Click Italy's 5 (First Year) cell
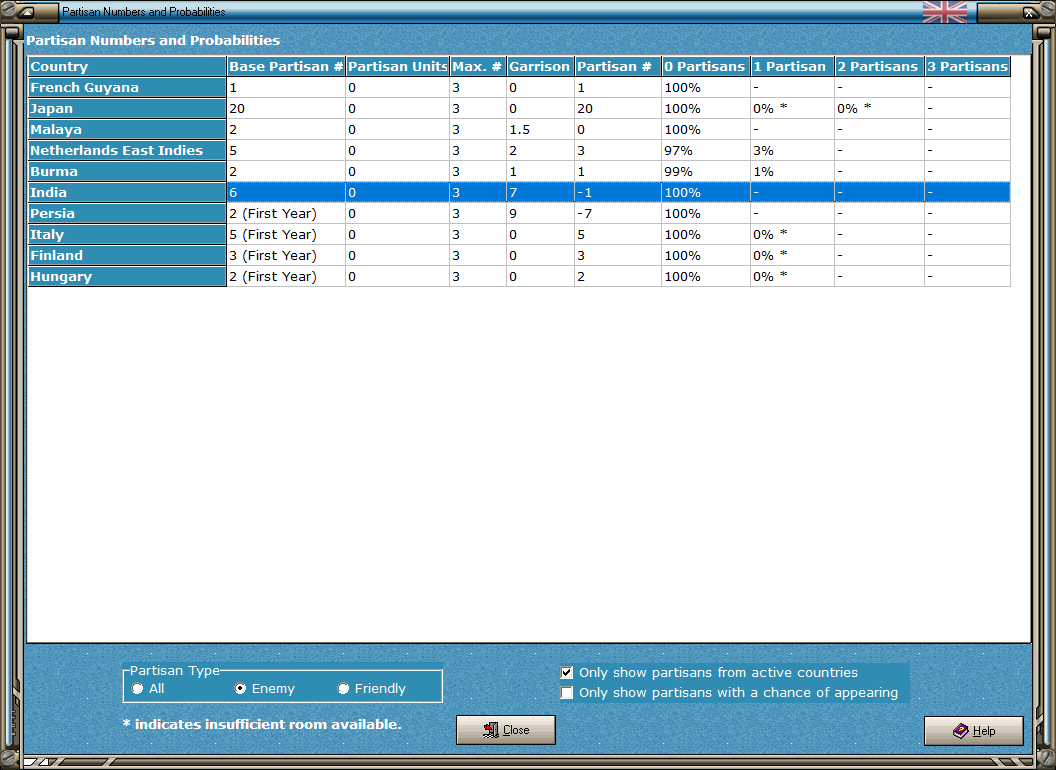Viewport: 1056px width, 770px height. pos(286,234)
